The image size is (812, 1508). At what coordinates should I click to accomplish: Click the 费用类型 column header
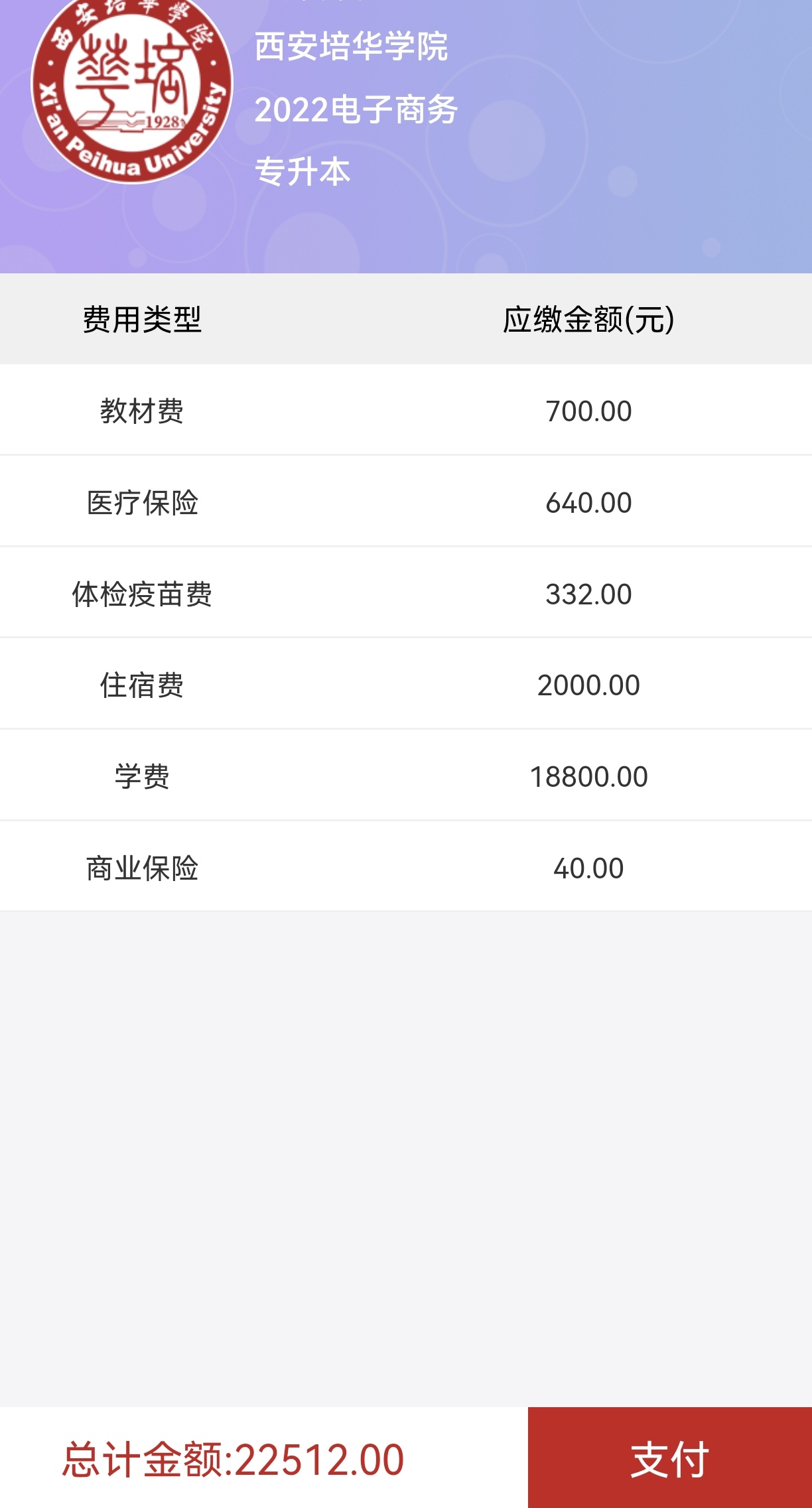[x=142, y=319]
